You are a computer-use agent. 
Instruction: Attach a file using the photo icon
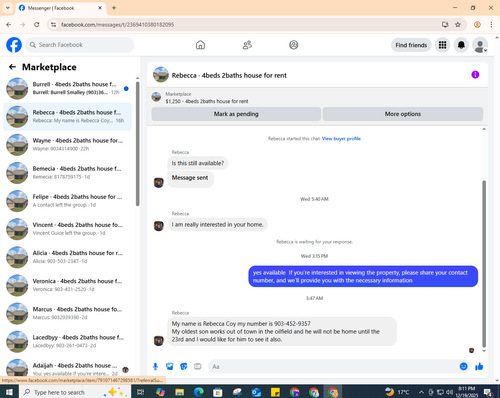(x=170, y=367)
